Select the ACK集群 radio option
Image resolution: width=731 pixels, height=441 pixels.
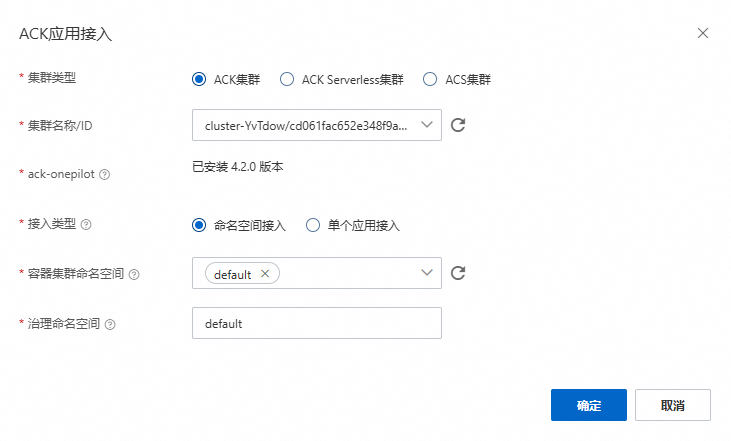point(199,79)
